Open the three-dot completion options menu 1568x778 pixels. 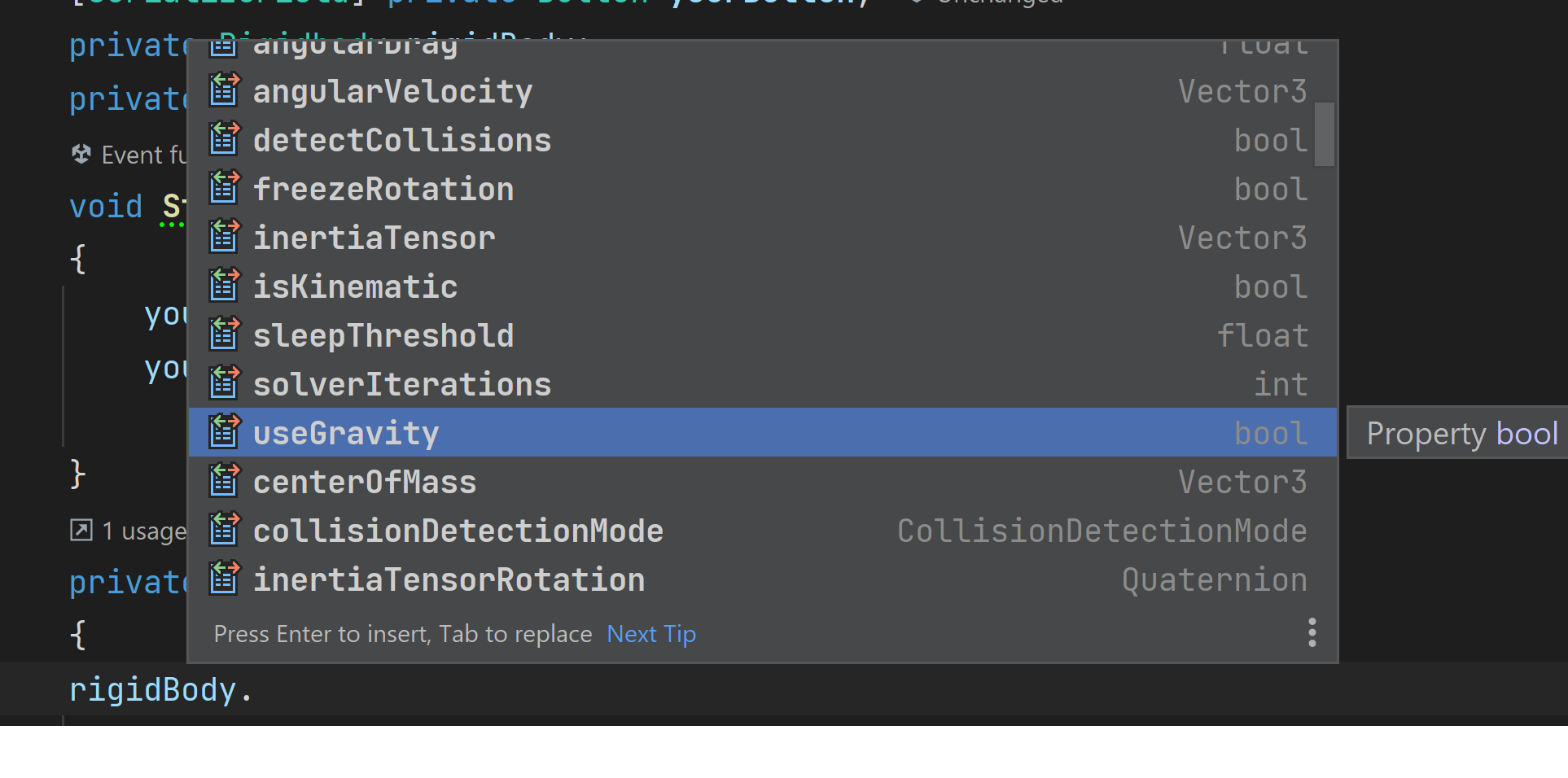point(1312,632)
